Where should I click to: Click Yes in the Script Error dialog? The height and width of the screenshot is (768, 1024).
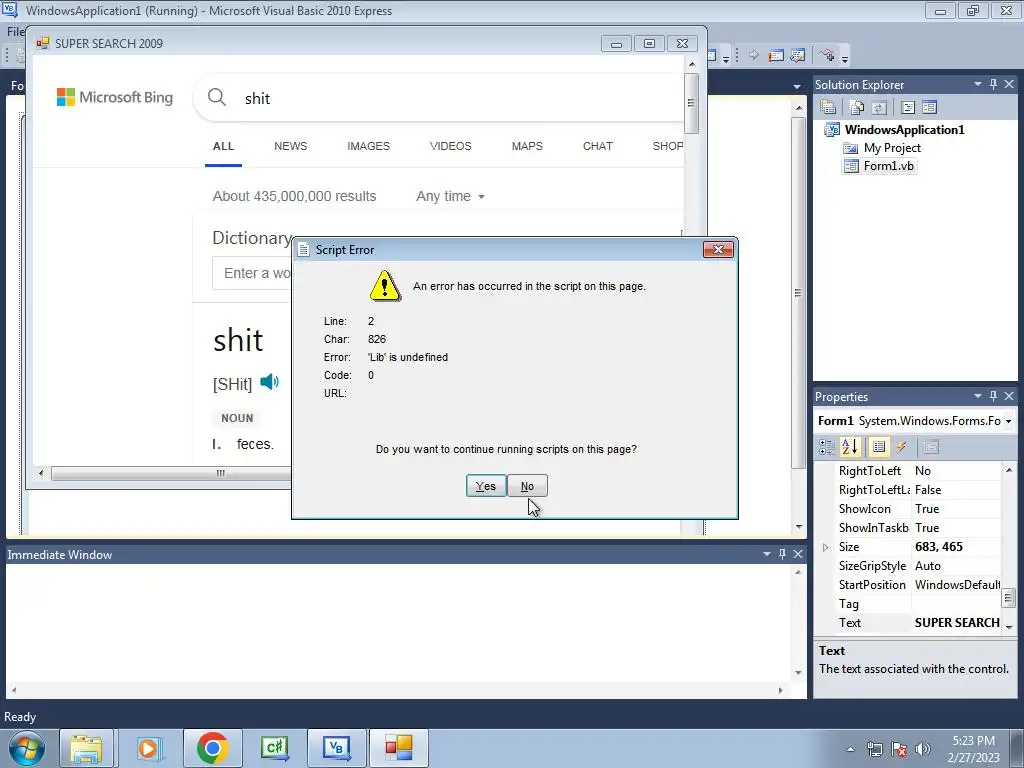pyautogui.click(x=486, y=486)
